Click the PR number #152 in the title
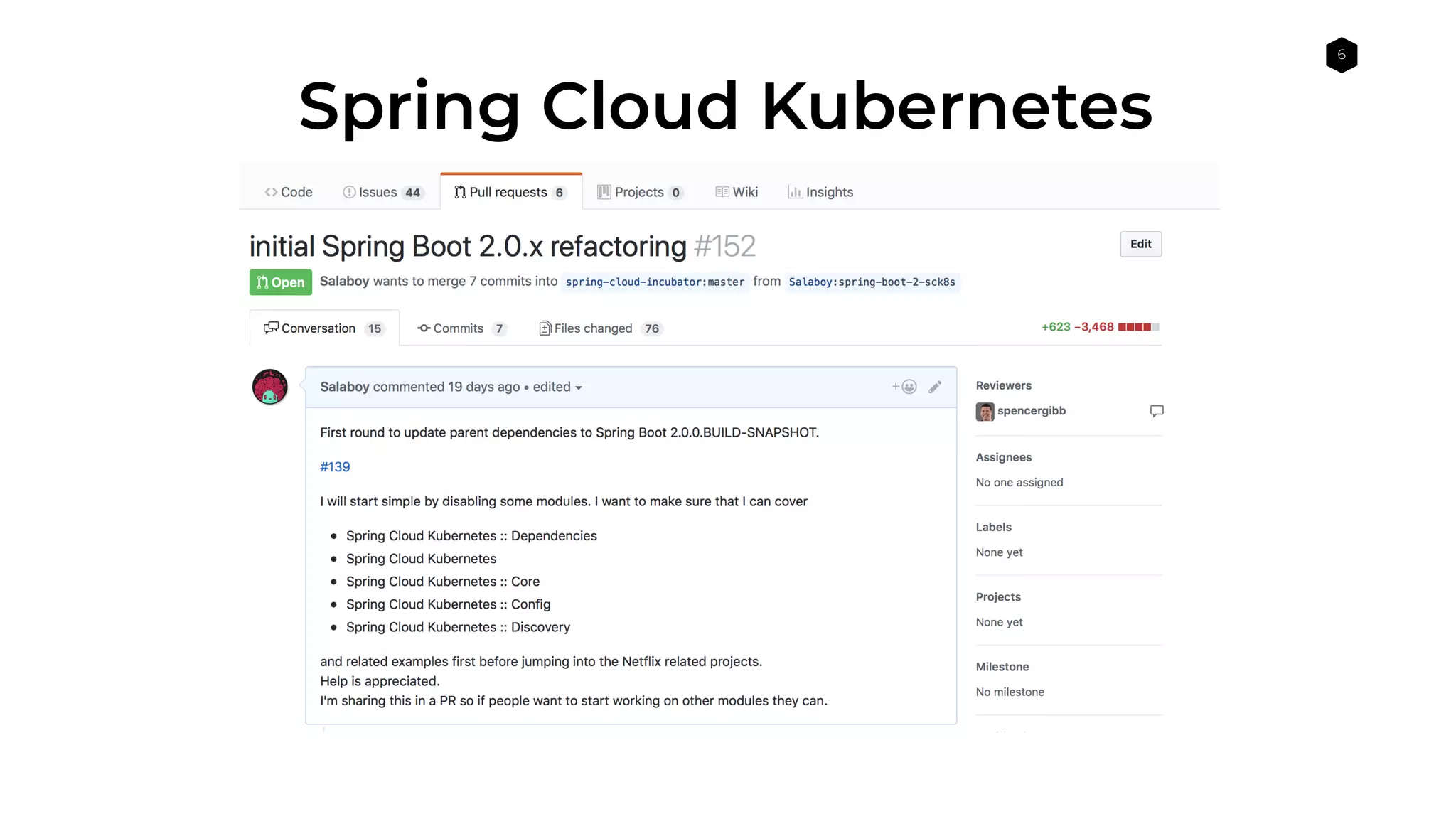 [x=724, y=246]
